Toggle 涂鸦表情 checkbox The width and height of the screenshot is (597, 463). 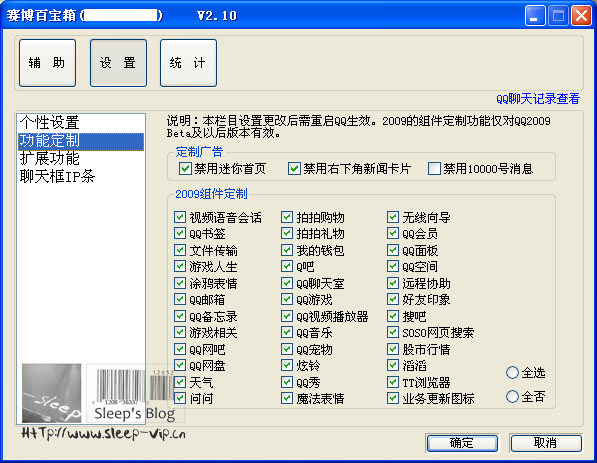point(180,283)
